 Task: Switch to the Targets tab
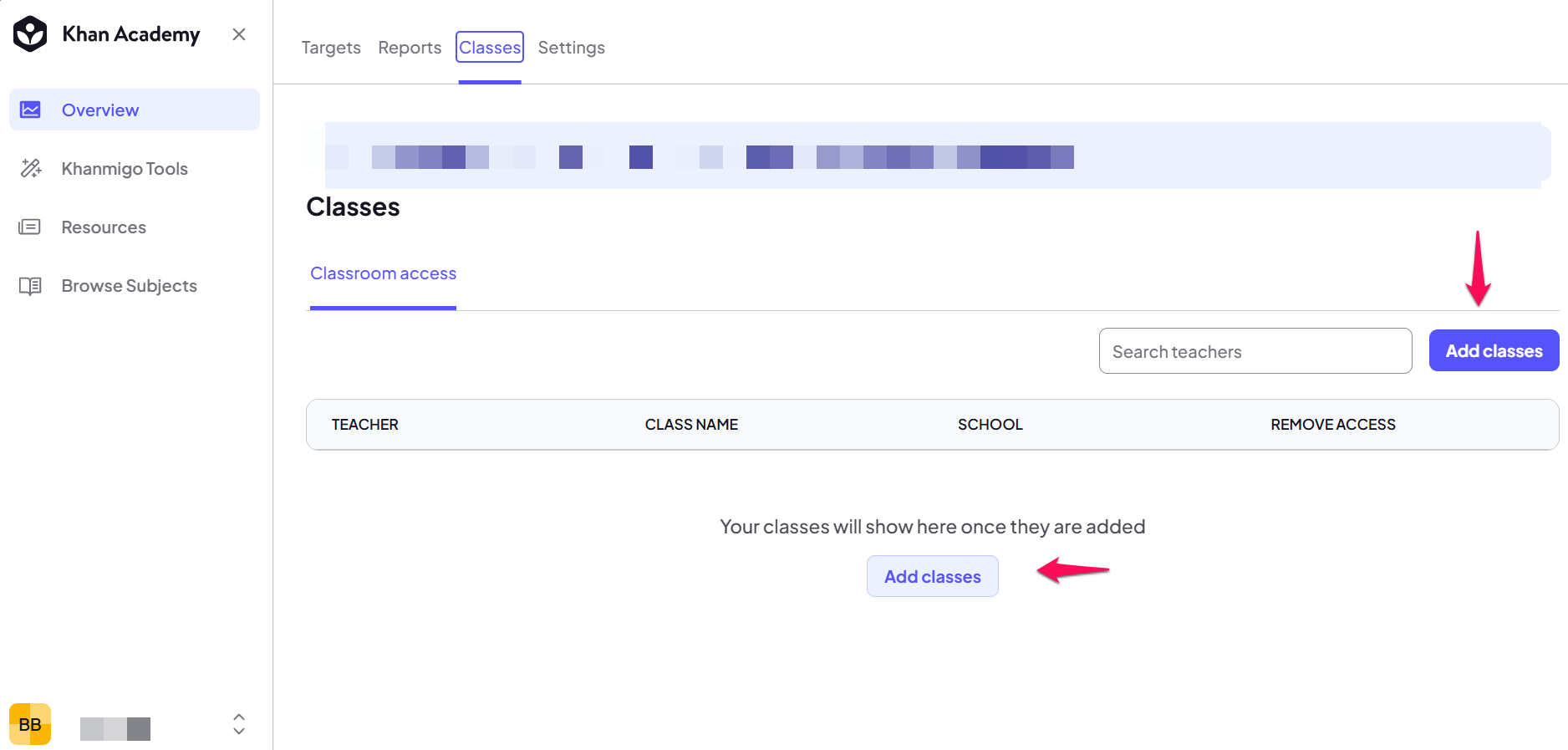point(331,48)
